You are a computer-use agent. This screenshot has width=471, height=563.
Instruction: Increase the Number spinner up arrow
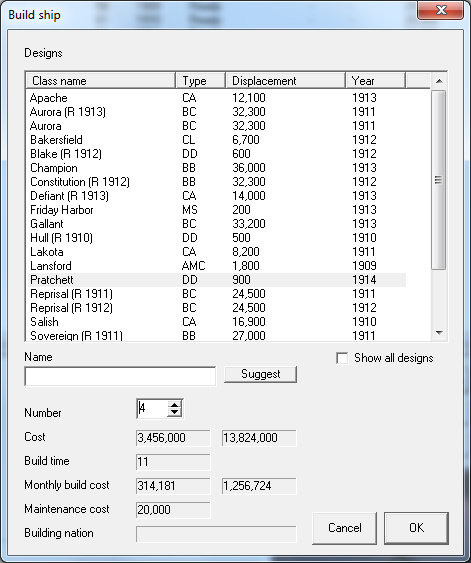pyautogui.click(x=174, y=405)
